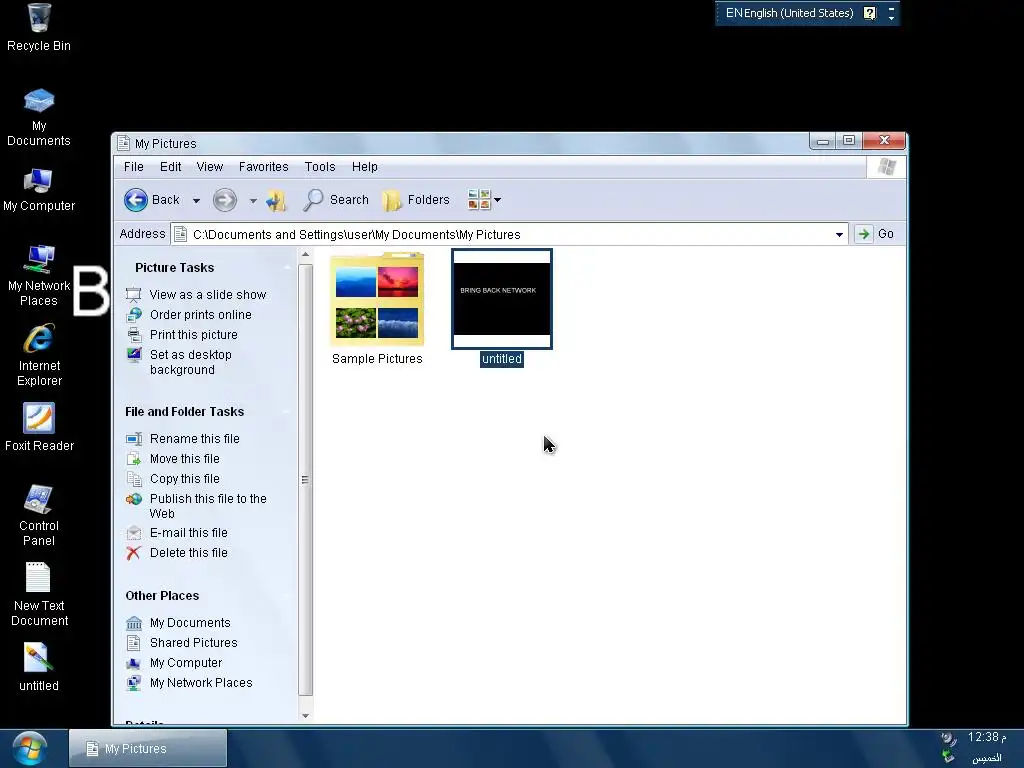Open the View menu
Image resolution: width=1024 pixels, height=768 pixels.
click(210, 167)
